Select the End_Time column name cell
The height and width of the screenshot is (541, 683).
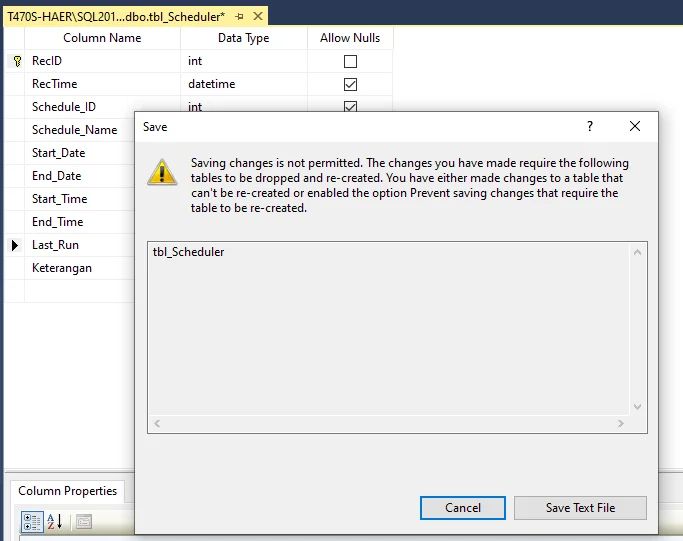click(x=80, y=222)
